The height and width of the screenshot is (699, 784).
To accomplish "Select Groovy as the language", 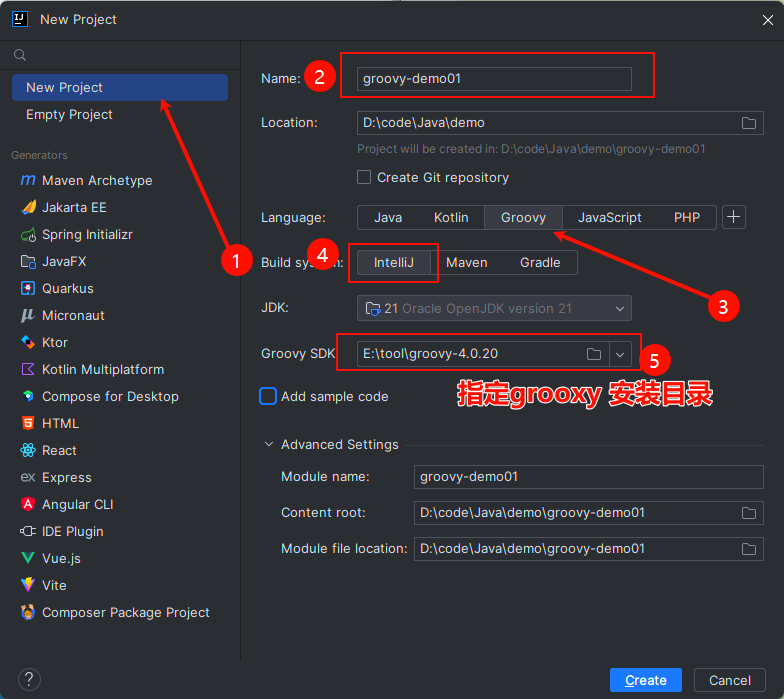I will click(x=523, y=218).
